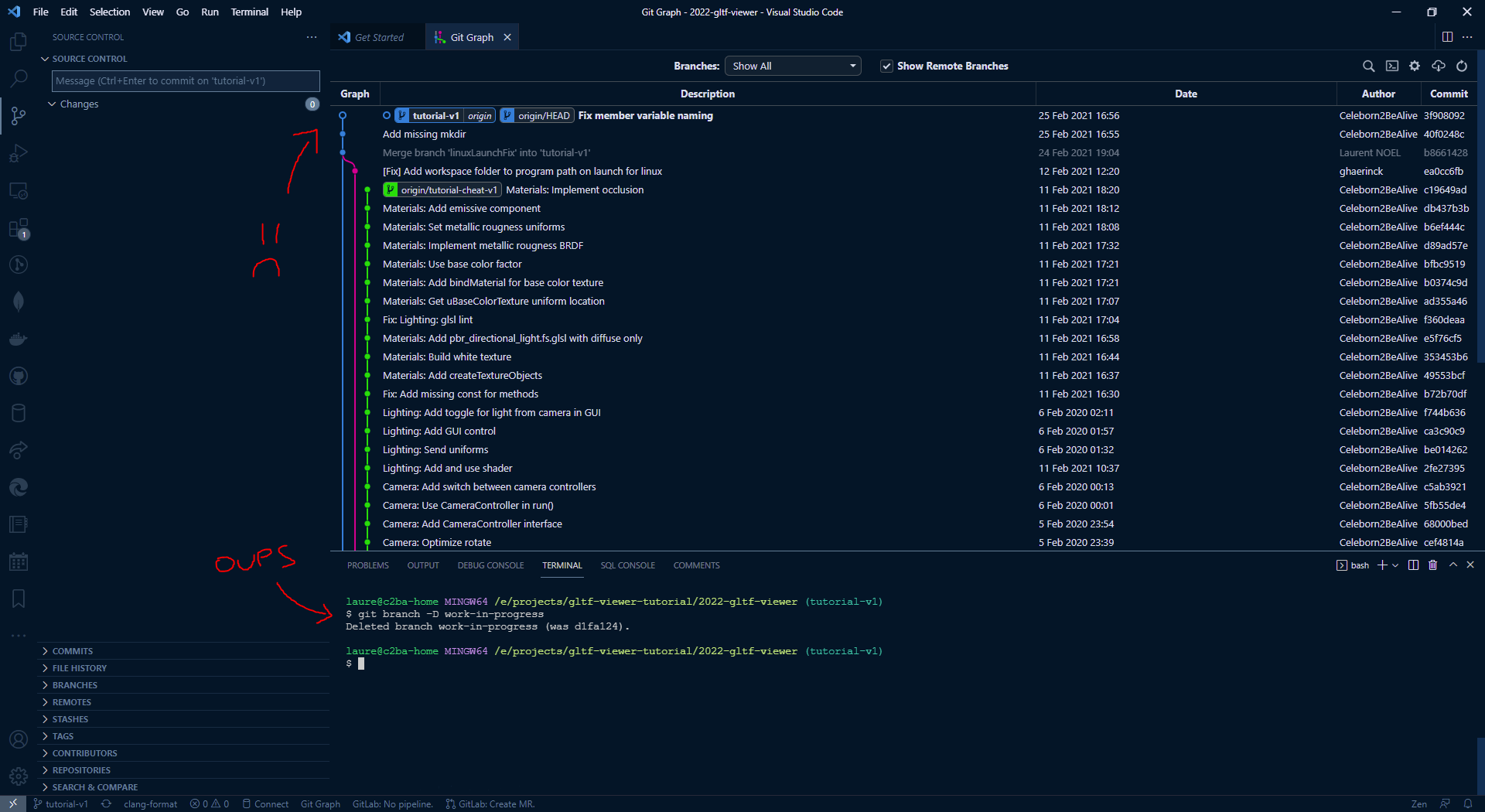1485x812 pixels.
Task: Open the Terminal menu
Action: [x=249, y=12]
